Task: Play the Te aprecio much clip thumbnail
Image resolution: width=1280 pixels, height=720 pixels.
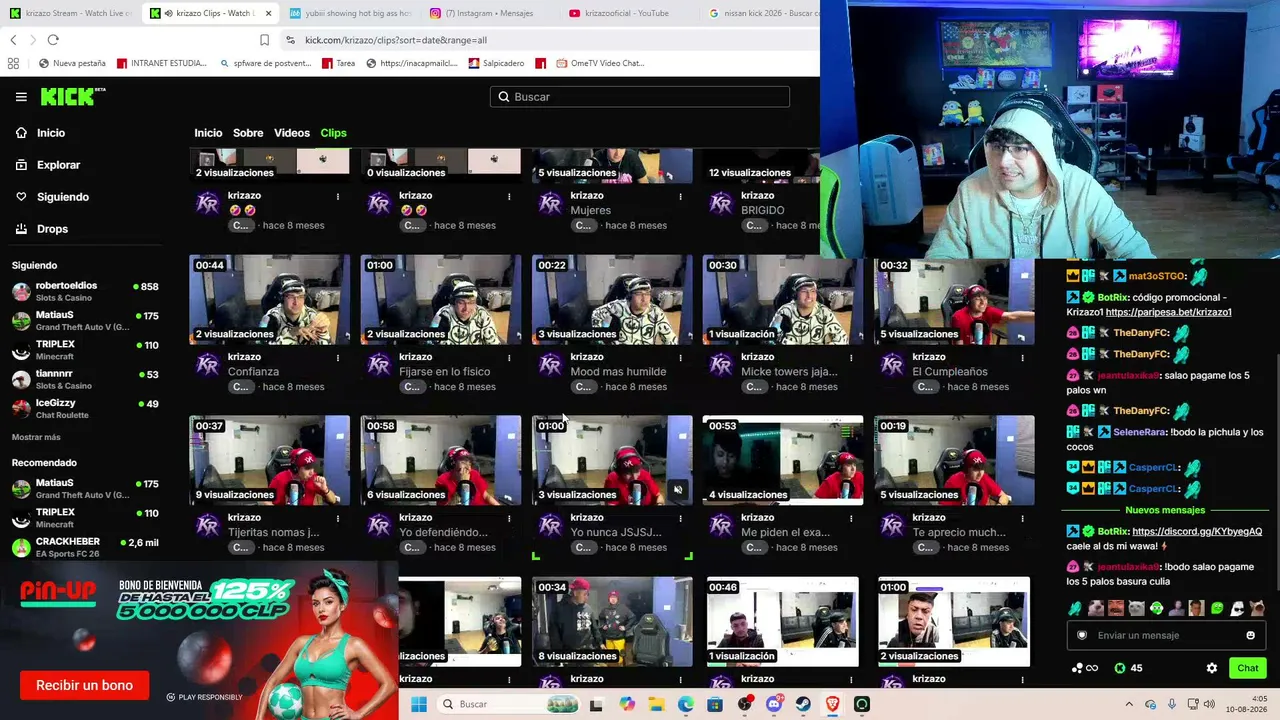Action: [954, 460]
